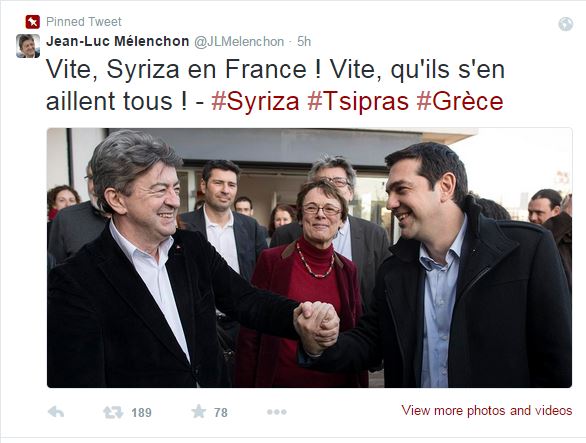Click the tweet text "Vite, Syriza en France"
Image resolution: width=586 pixels, height=443 pixels.
pos(176,70)
